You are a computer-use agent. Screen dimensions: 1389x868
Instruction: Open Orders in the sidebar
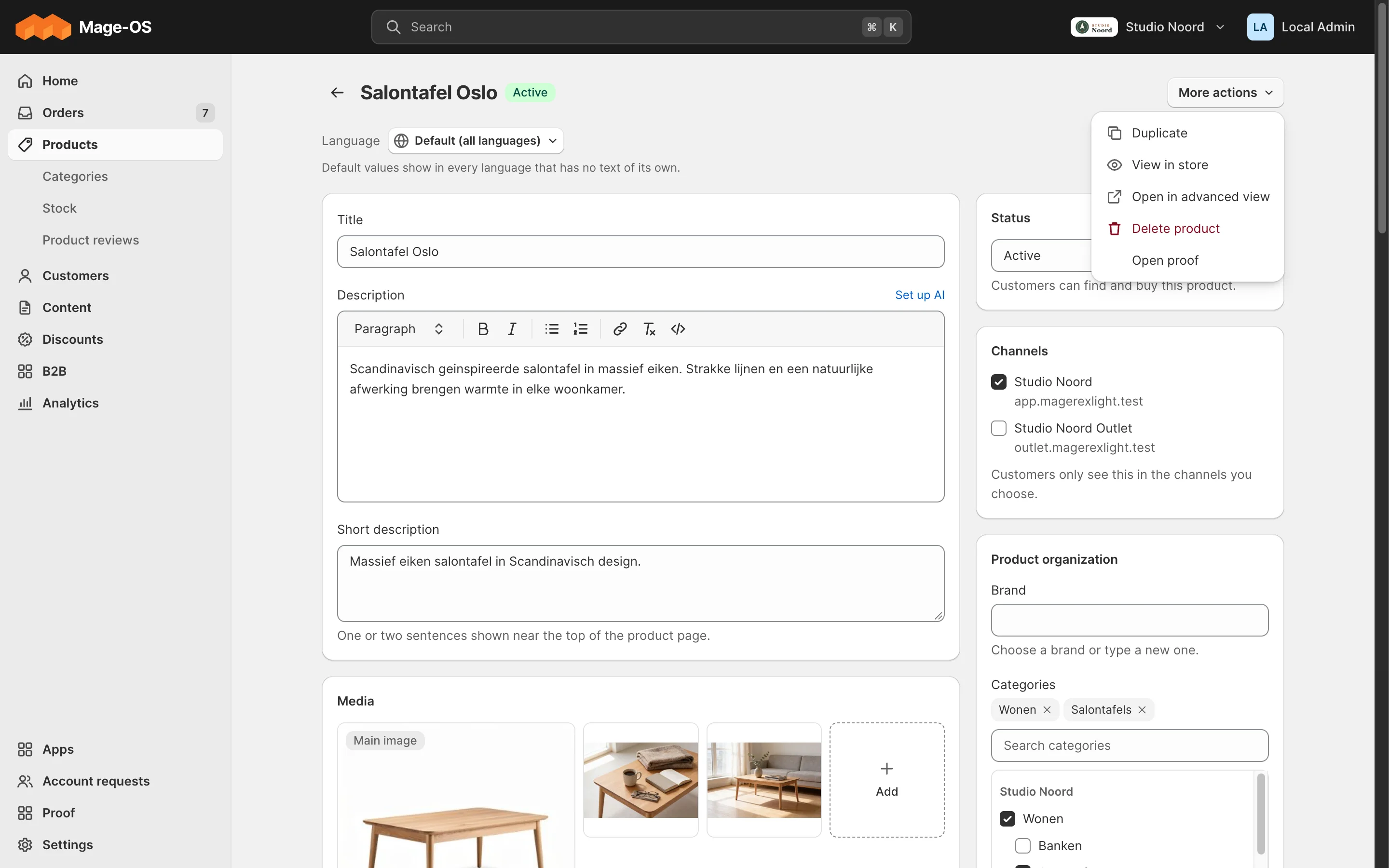coord(115,112)
